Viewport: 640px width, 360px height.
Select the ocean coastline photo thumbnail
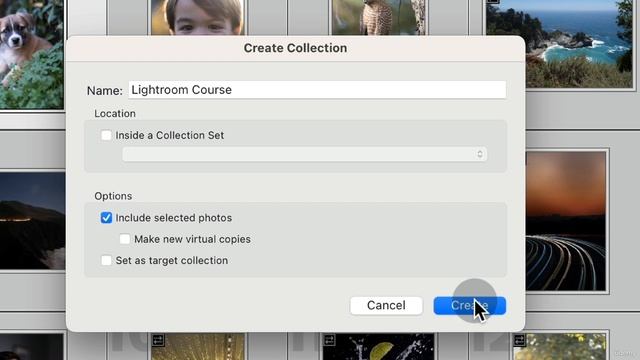click(x=559, y=43)
